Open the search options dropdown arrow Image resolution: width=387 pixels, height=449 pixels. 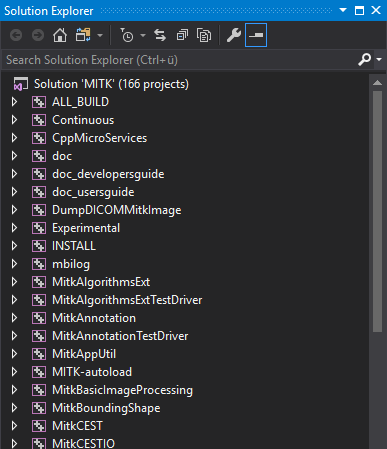[x=379, y=60]
